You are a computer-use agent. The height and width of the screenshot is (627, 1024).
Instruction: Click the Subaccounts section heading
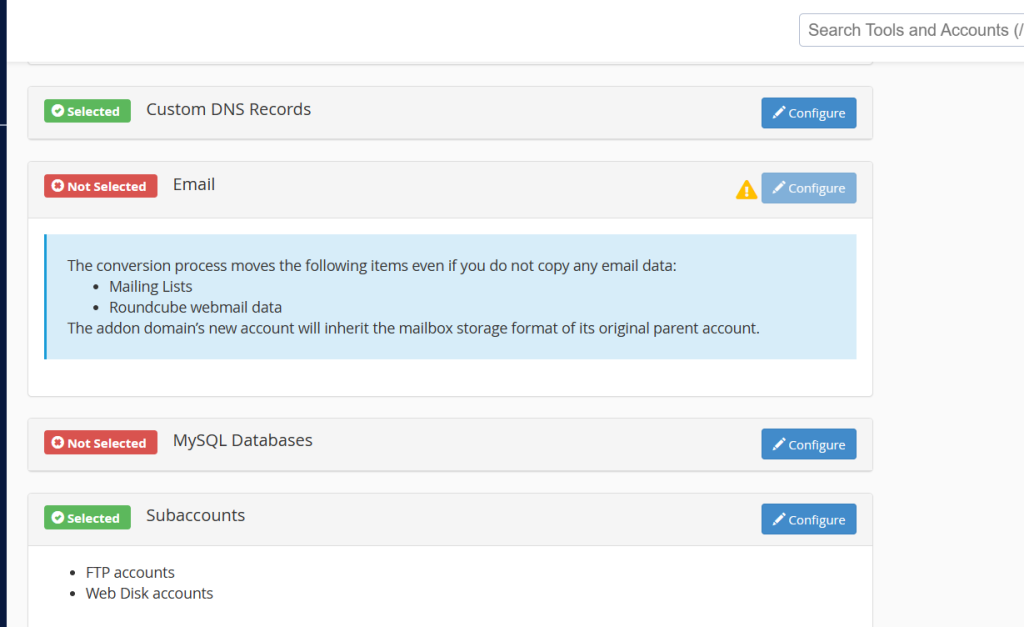(x=196, y=515)
